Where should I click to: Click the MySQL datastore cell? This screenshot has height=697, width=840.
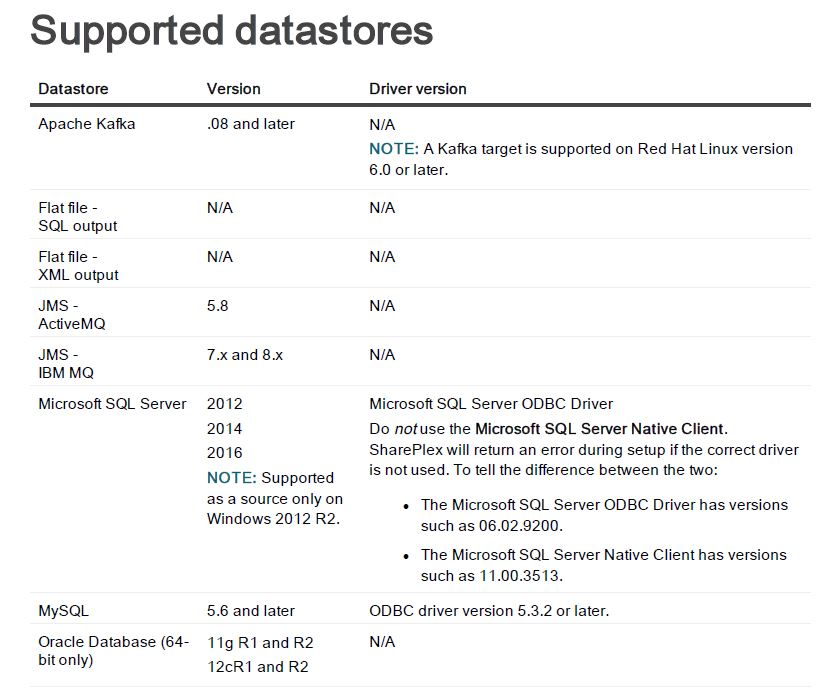pyautogui.click(x=63, y=611)
